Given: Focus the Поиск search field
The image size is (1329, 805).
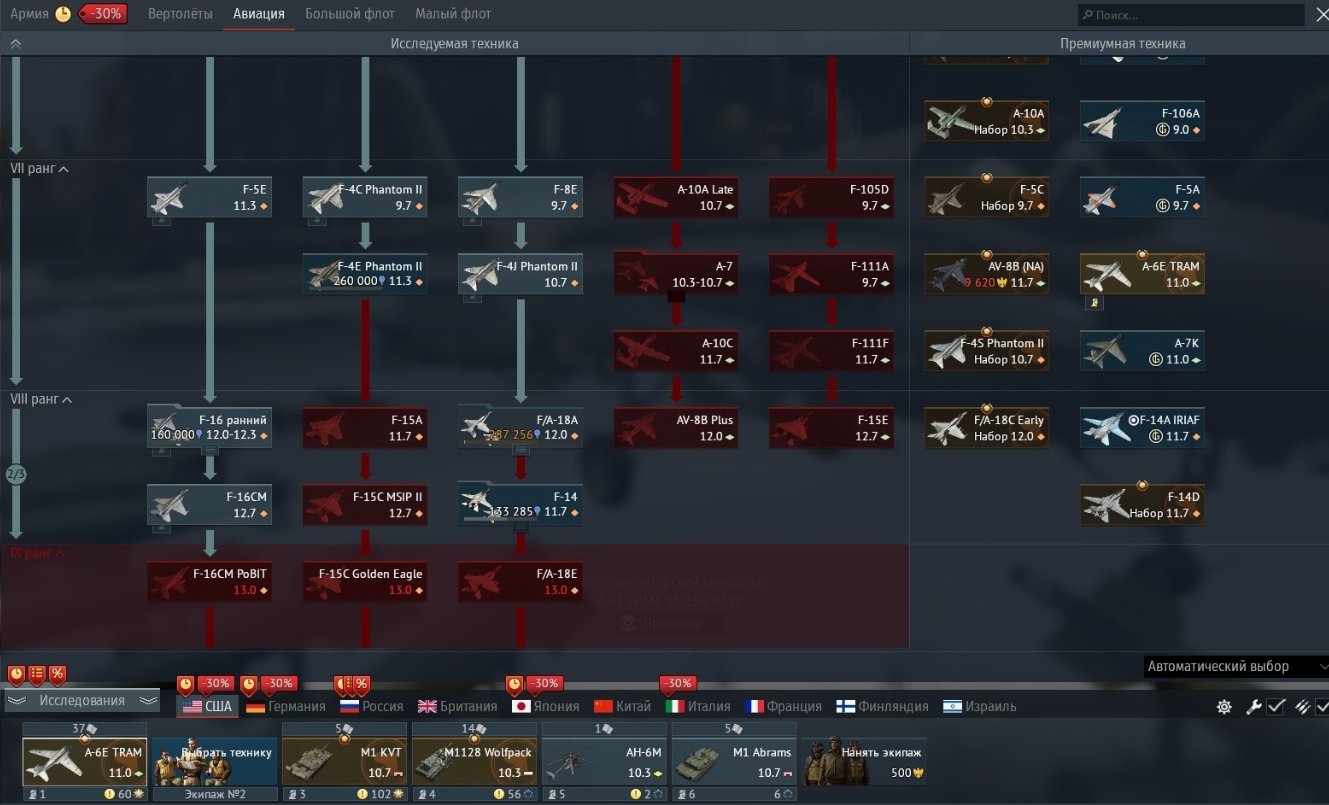Looking at the screenshot, I should point(1190,15).
